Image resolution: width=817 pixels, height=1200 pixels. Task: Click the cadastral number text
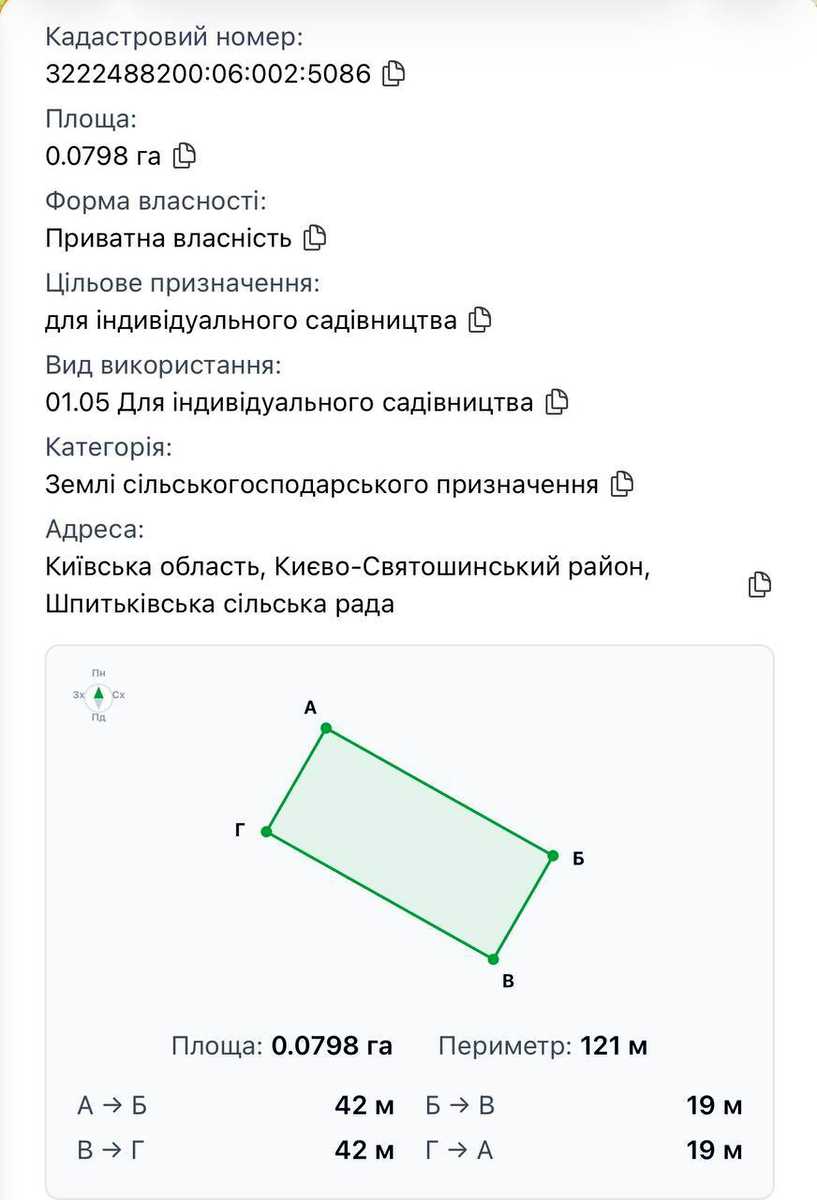(x=208, y=73)
